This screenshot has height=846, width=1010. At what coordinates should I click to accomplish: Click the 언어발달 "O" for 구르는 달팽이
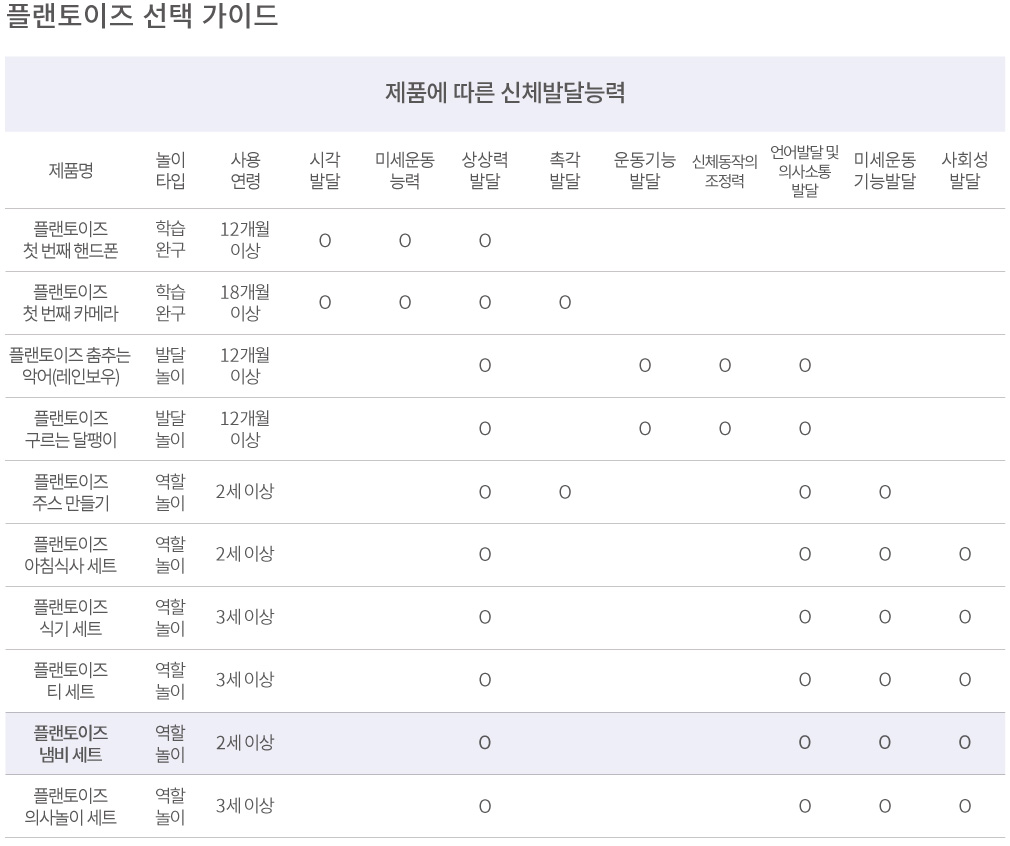point(805,429)
